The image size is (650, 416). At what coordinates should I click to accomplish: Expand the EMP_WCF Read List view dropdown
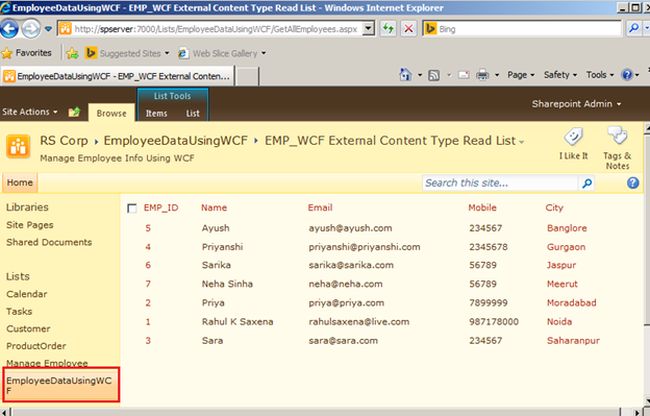pyautogui.click(x=521, y=142)
